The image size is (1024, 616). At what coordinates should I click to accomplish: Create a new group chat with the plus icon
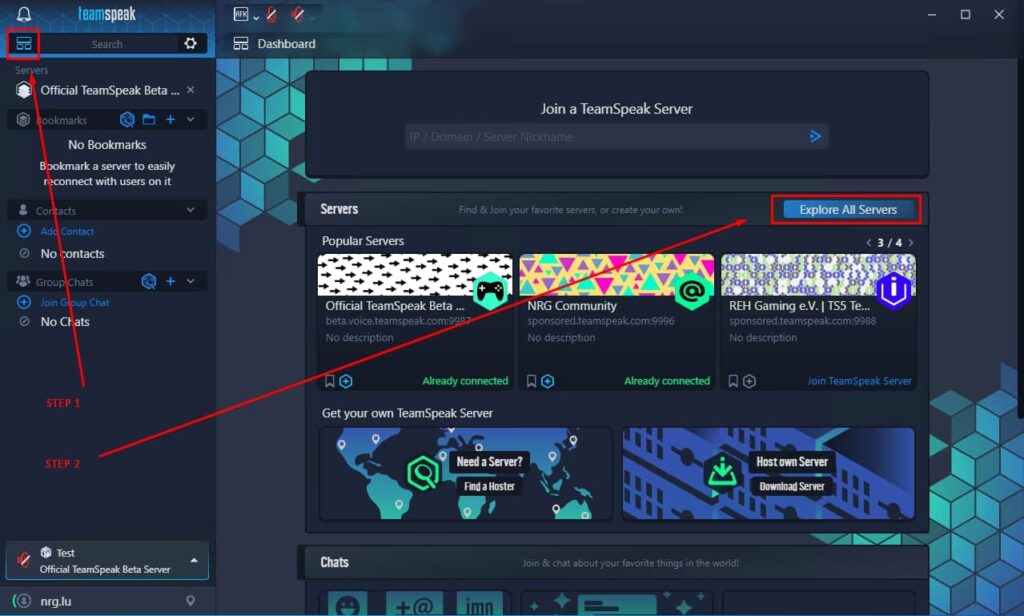coord(170,281)
